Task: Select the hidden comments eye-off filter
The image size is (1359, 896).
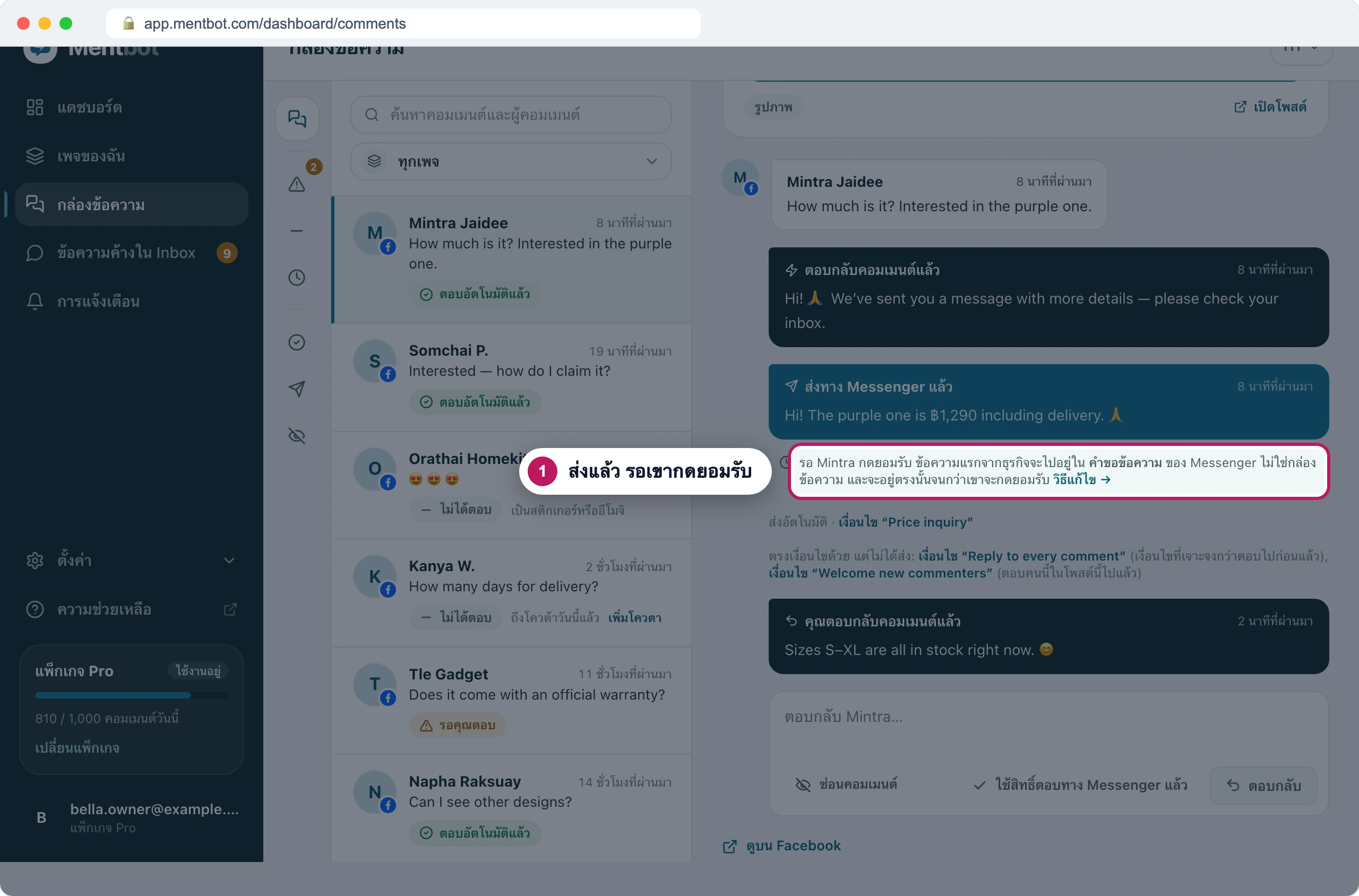Action: coord(297,436)
